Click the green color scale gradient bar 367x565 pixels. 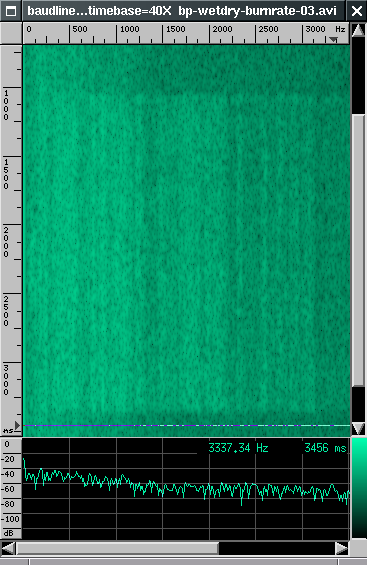[358, 488]
